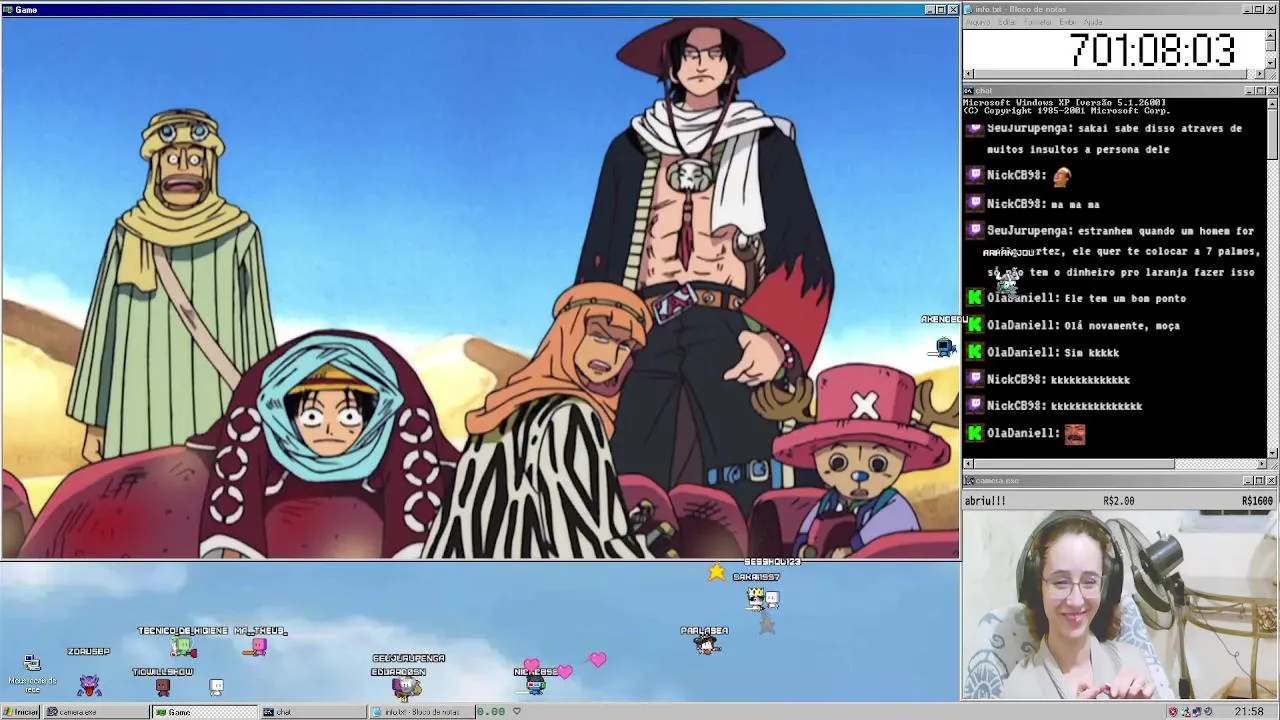Click the camera.exe title bar icon
Image resolution: width=1280 pixels, height=720 pixels.
969,481
